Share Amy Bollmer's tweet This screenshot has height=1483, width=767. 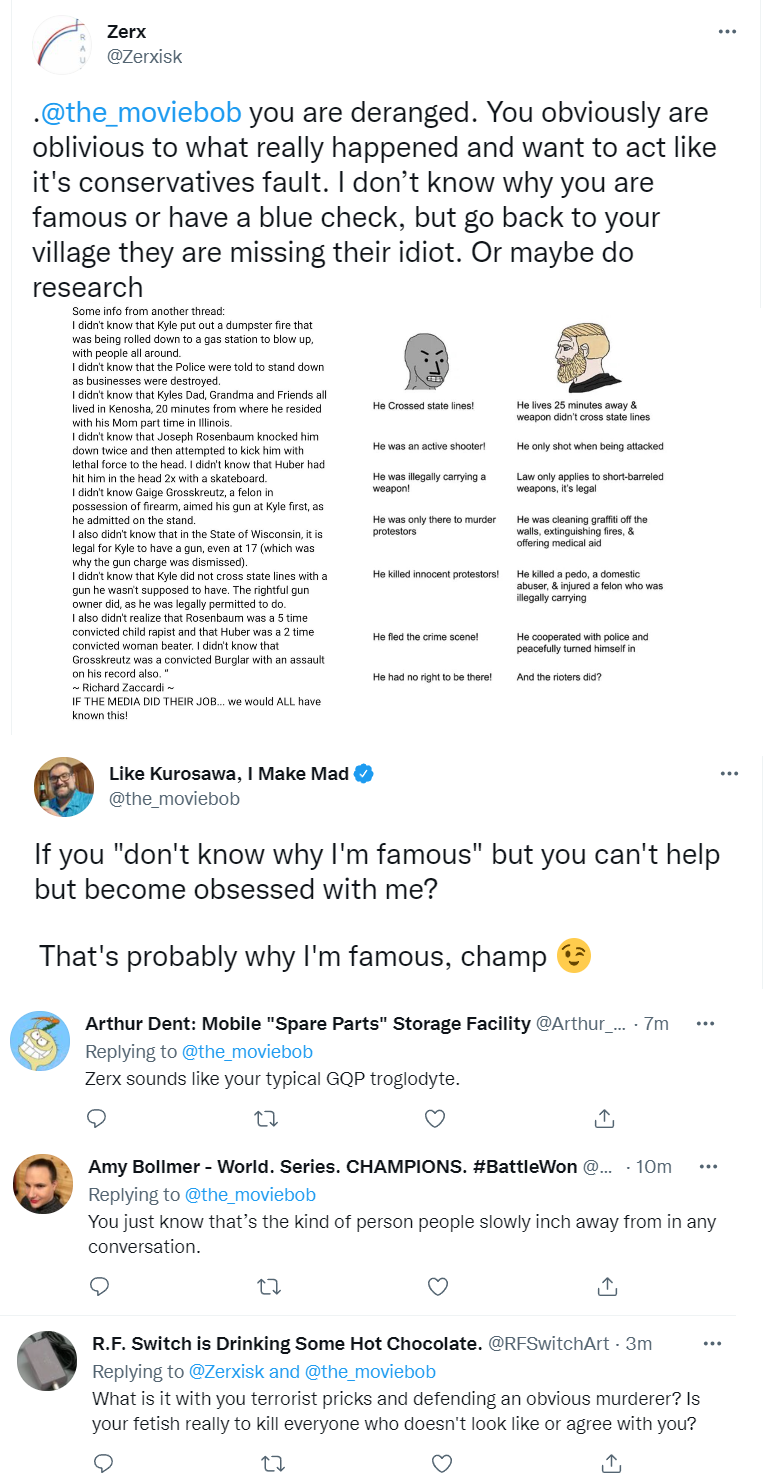[606, 1285]
